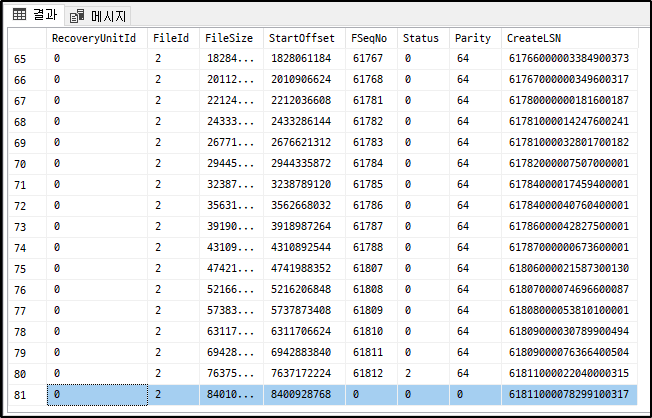Click StartOffset cell 2944335872
The height and width of the screenshot is (418, 652).
304,163
